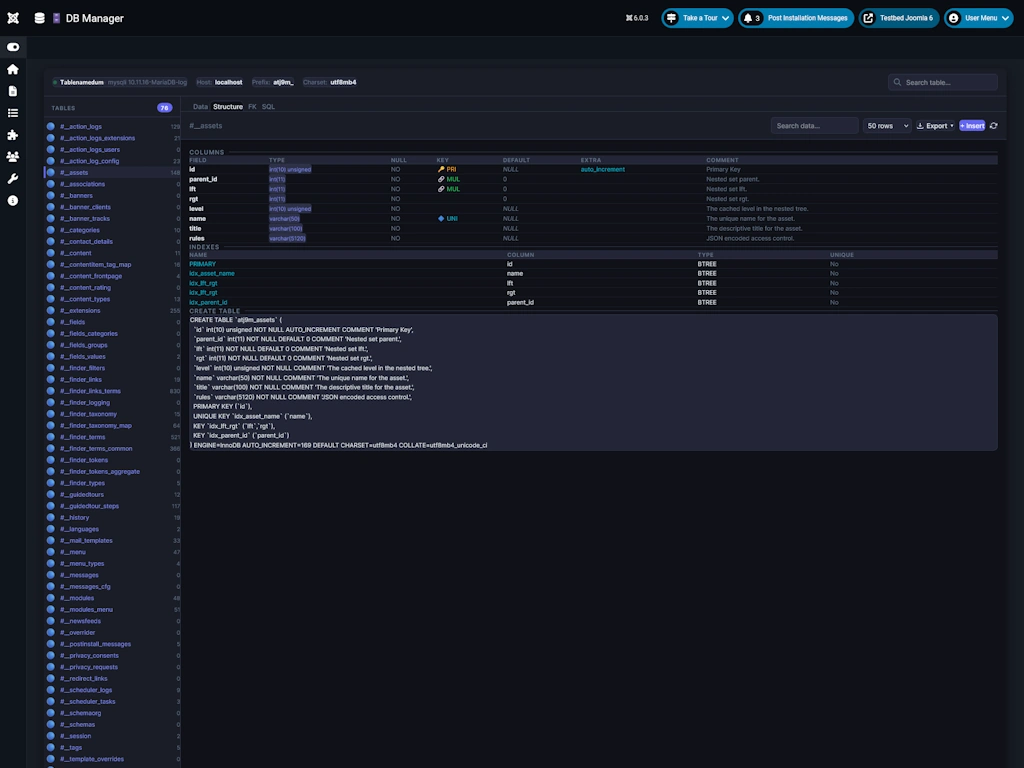
Task: Click the idx_asset_name index
Action: point(212,274)
